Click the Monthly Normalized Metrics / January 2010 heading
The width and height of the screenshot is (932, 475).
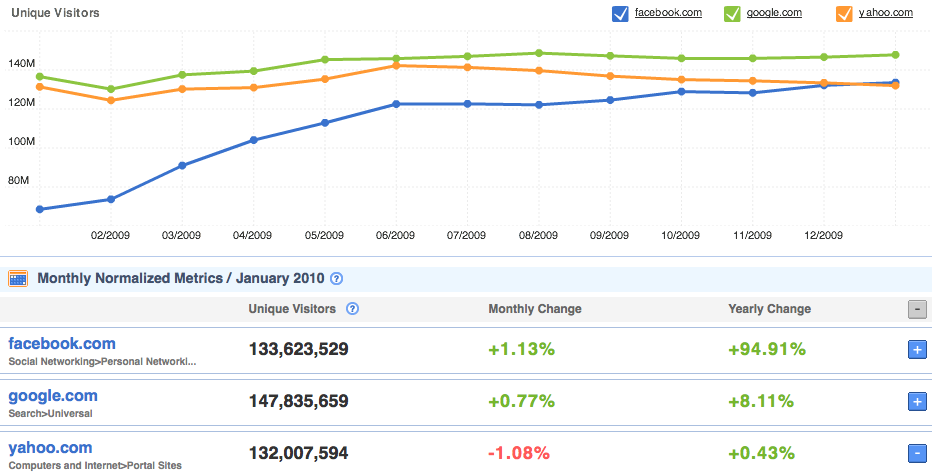click(x=181, y=278)
